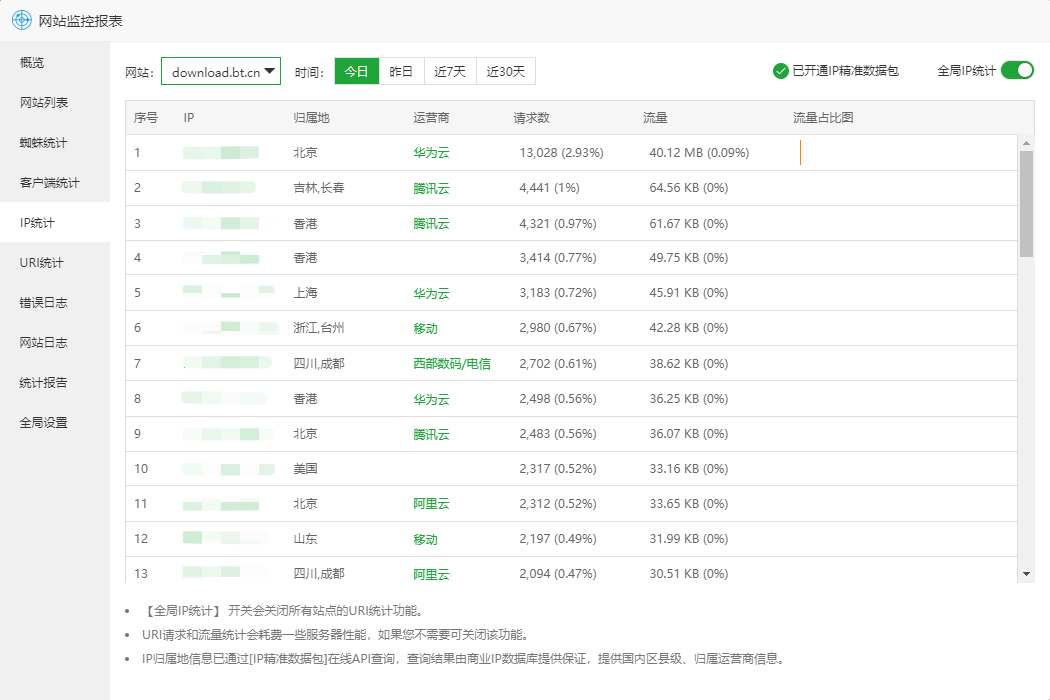The image size is (1050, 700).
Task: Click the 已开通IP精准数据包 label
Action: [x=845, y=71]
